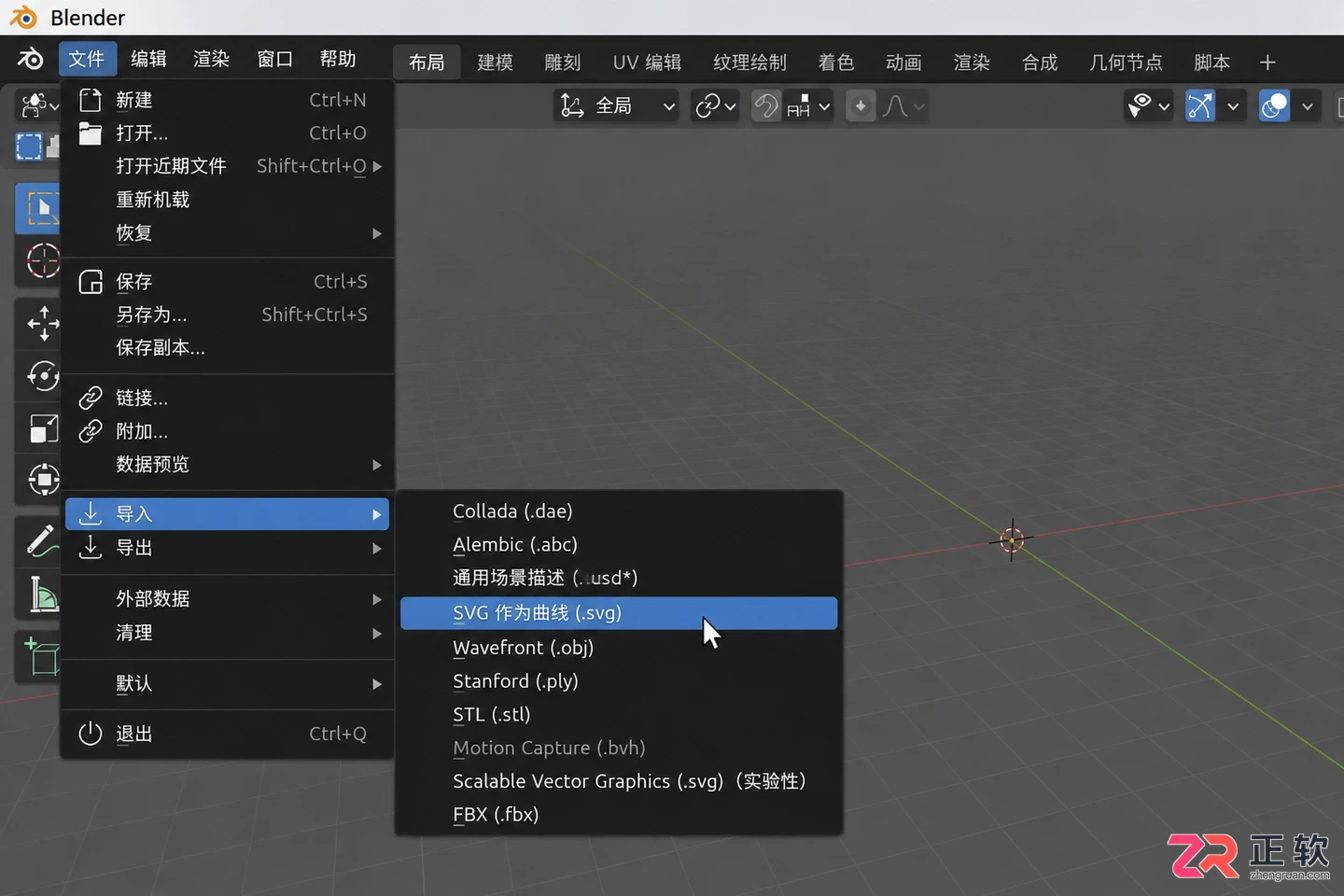Switch to the 纹理绘制 workspace tab
The image size is (1344, 896).
749,63
